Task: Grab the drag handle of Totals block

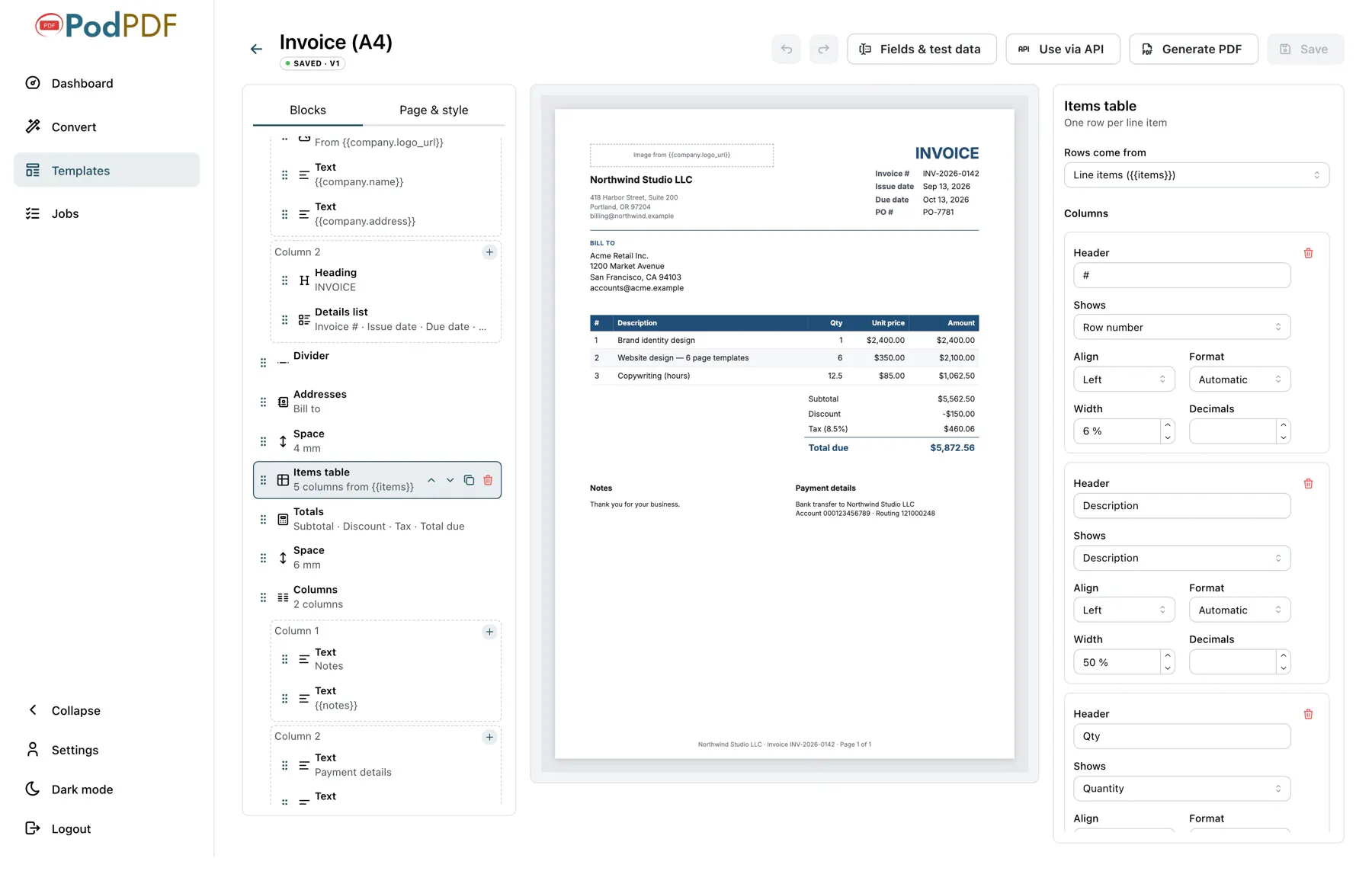Action: (x=263, y=520)
